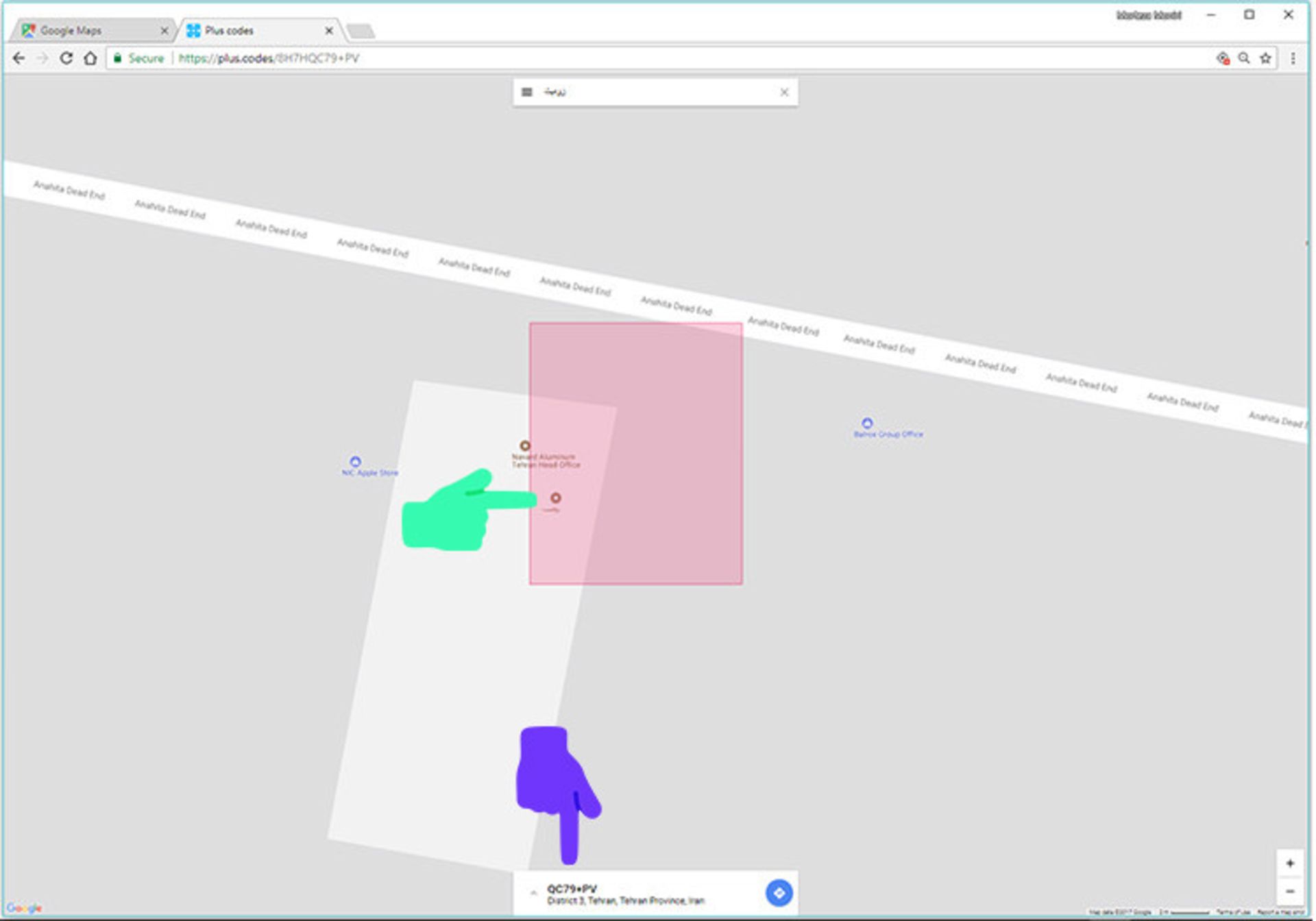1316x921 pixels.
Task: Click the red pin inside the pink square
Action: pos(556,498)
